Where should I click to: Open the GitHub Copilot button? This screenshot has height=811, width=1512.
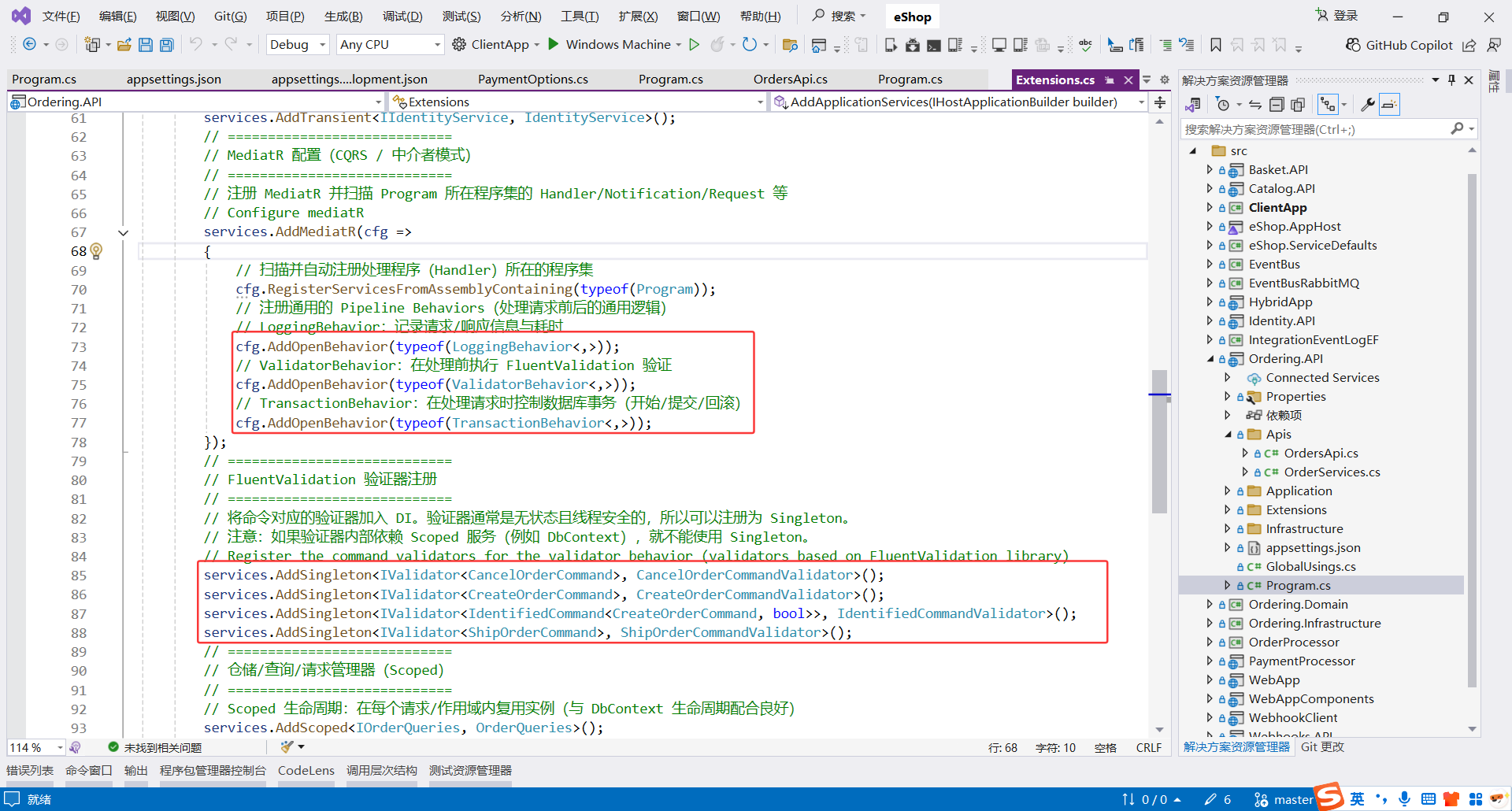pyautogui.click(x=1399, y=45)
